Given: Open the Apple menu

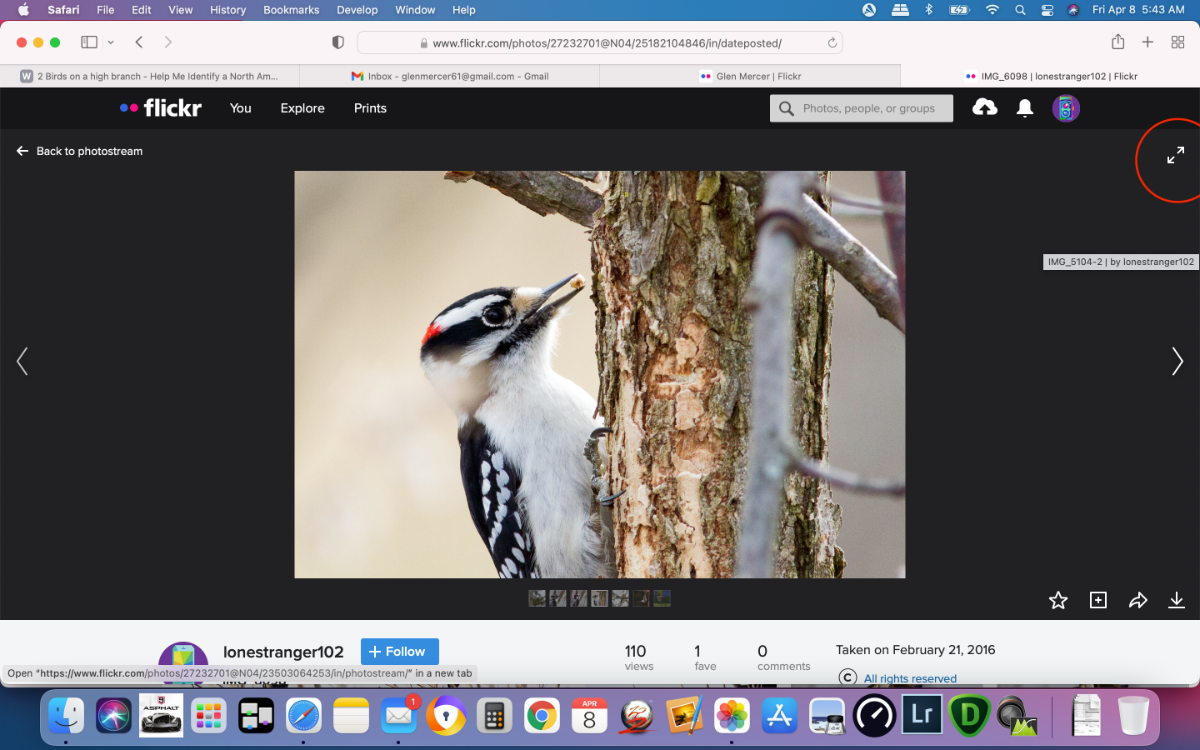Looking at the screenshot, I should pyautogui.click(x=23, y=10).
